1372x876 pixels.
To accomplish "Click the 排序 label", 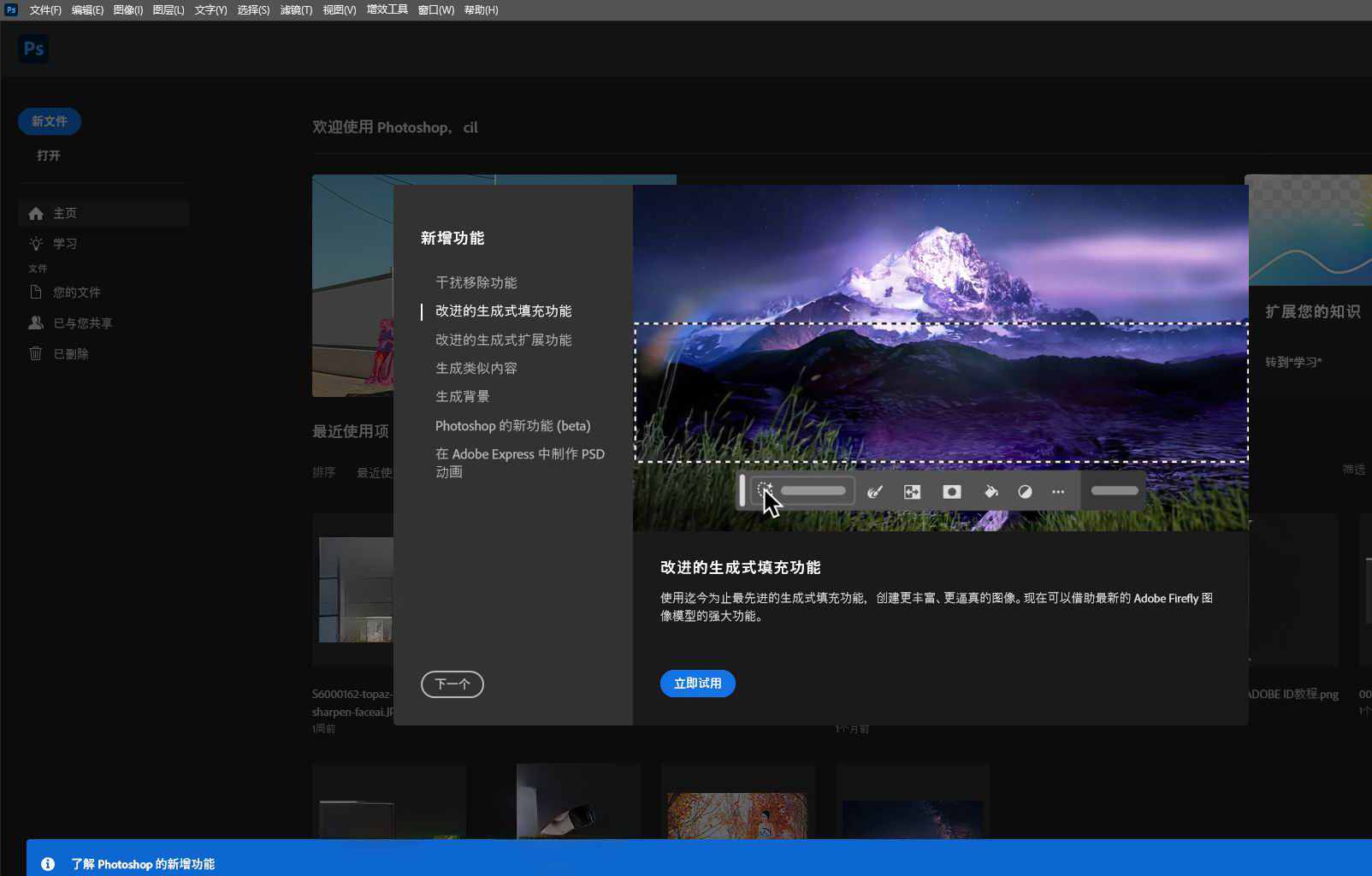I will [324, 472].
